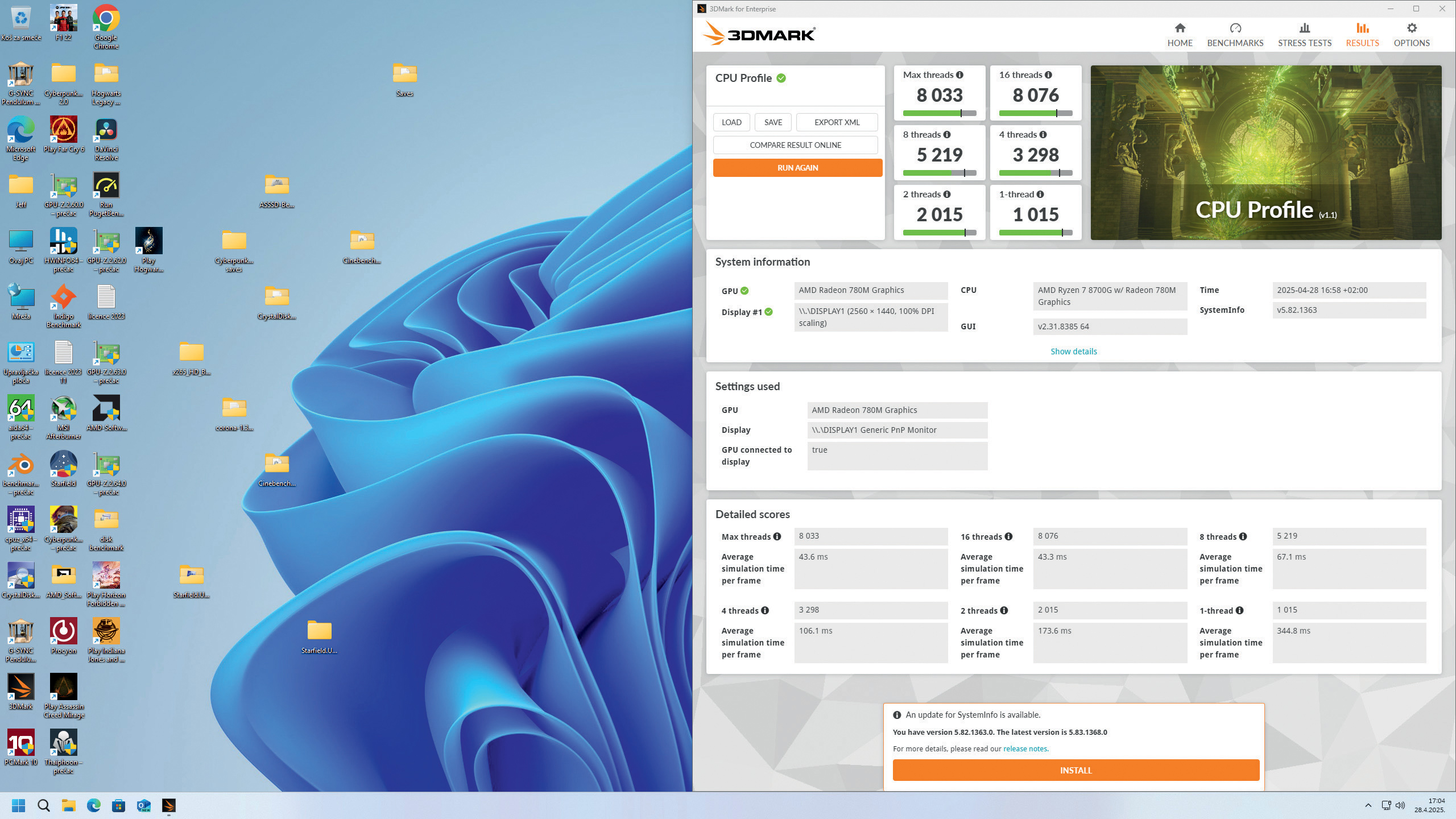Click info icon beside 16 threads in Detailed scores

click(1008, 536)
